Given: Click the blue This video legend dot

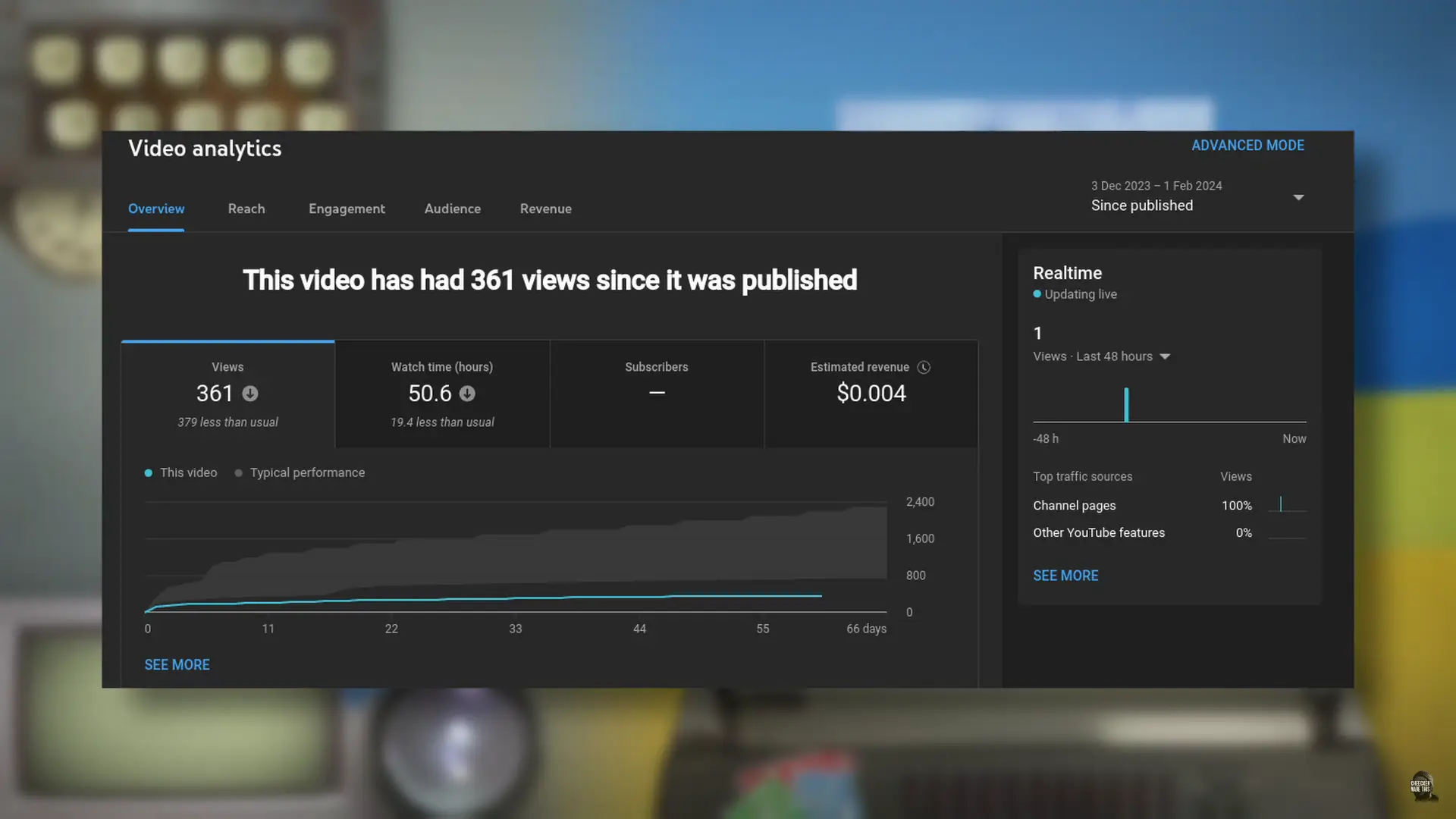Looking at the screenshot, I should tap(149, 473).
